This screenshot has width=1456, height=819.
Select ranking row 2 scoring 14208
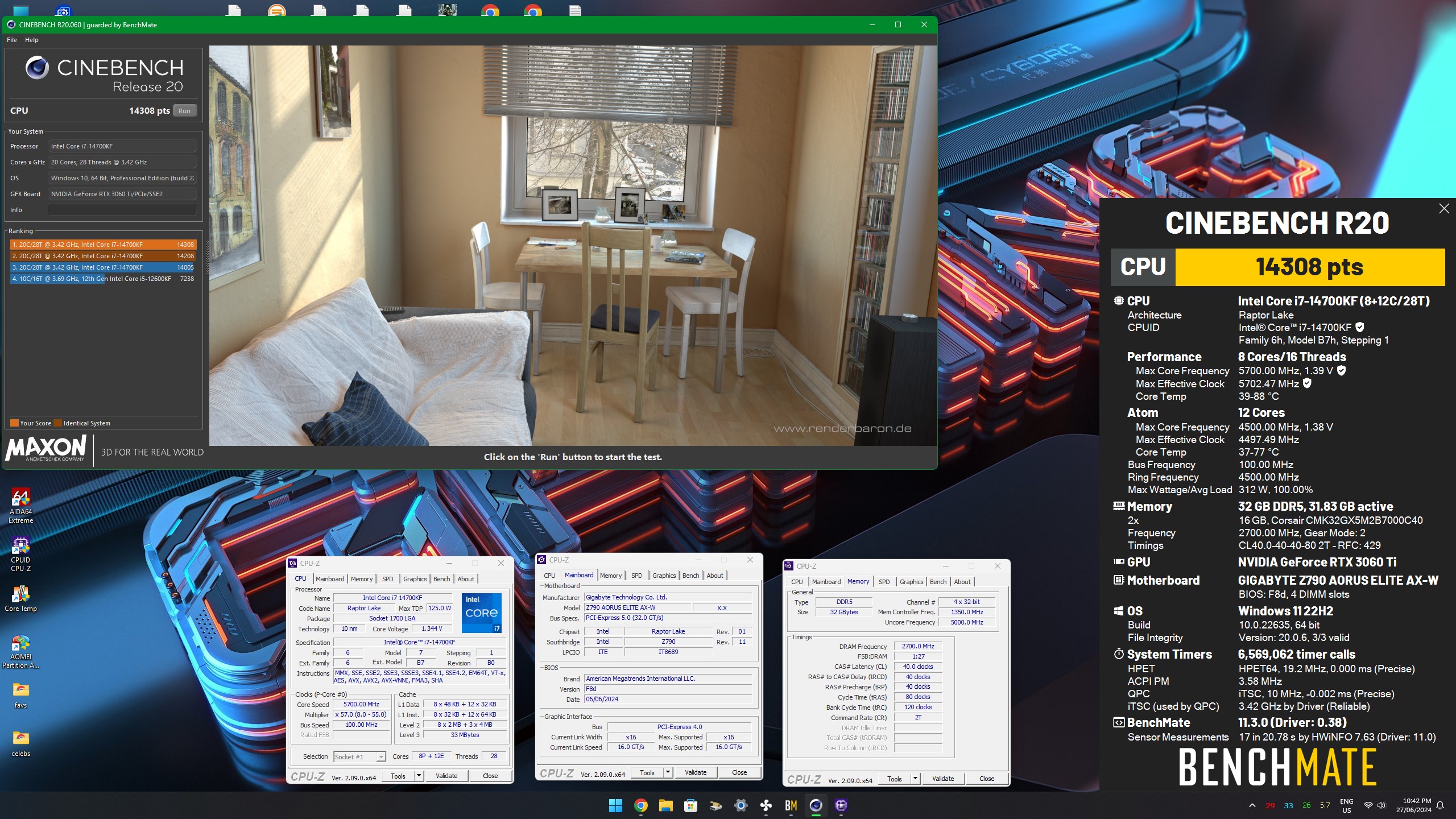pyautogui.click(x=104, y=256)
